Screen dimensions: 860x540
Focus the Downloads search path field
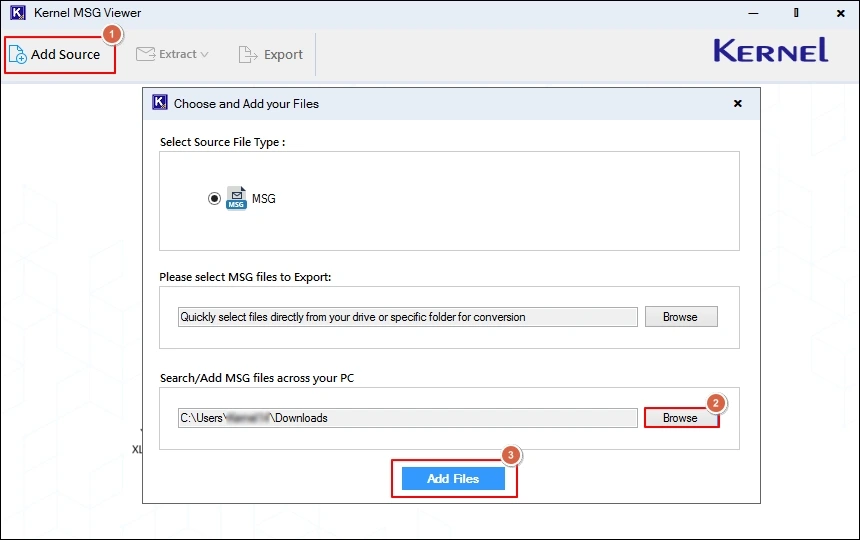pyautogui.click(x=407, y=418)
